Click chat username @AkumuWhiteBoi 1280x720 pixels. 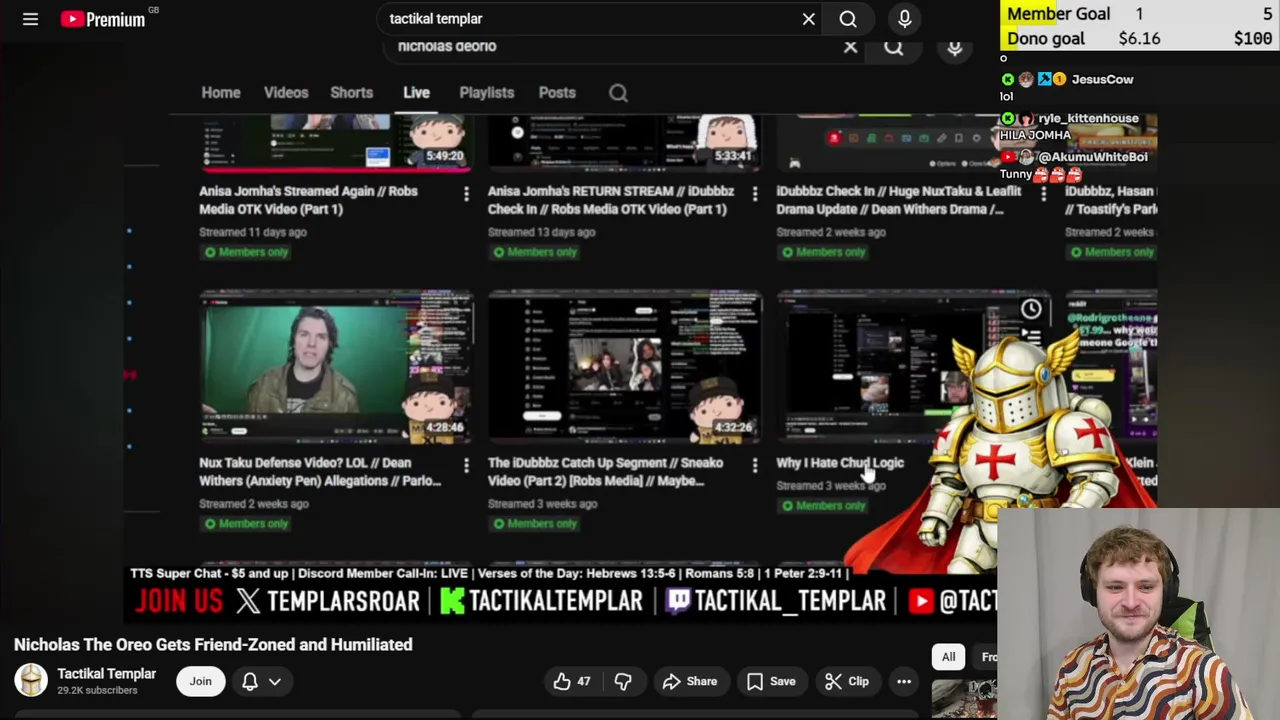click(x=1093, y=157)
